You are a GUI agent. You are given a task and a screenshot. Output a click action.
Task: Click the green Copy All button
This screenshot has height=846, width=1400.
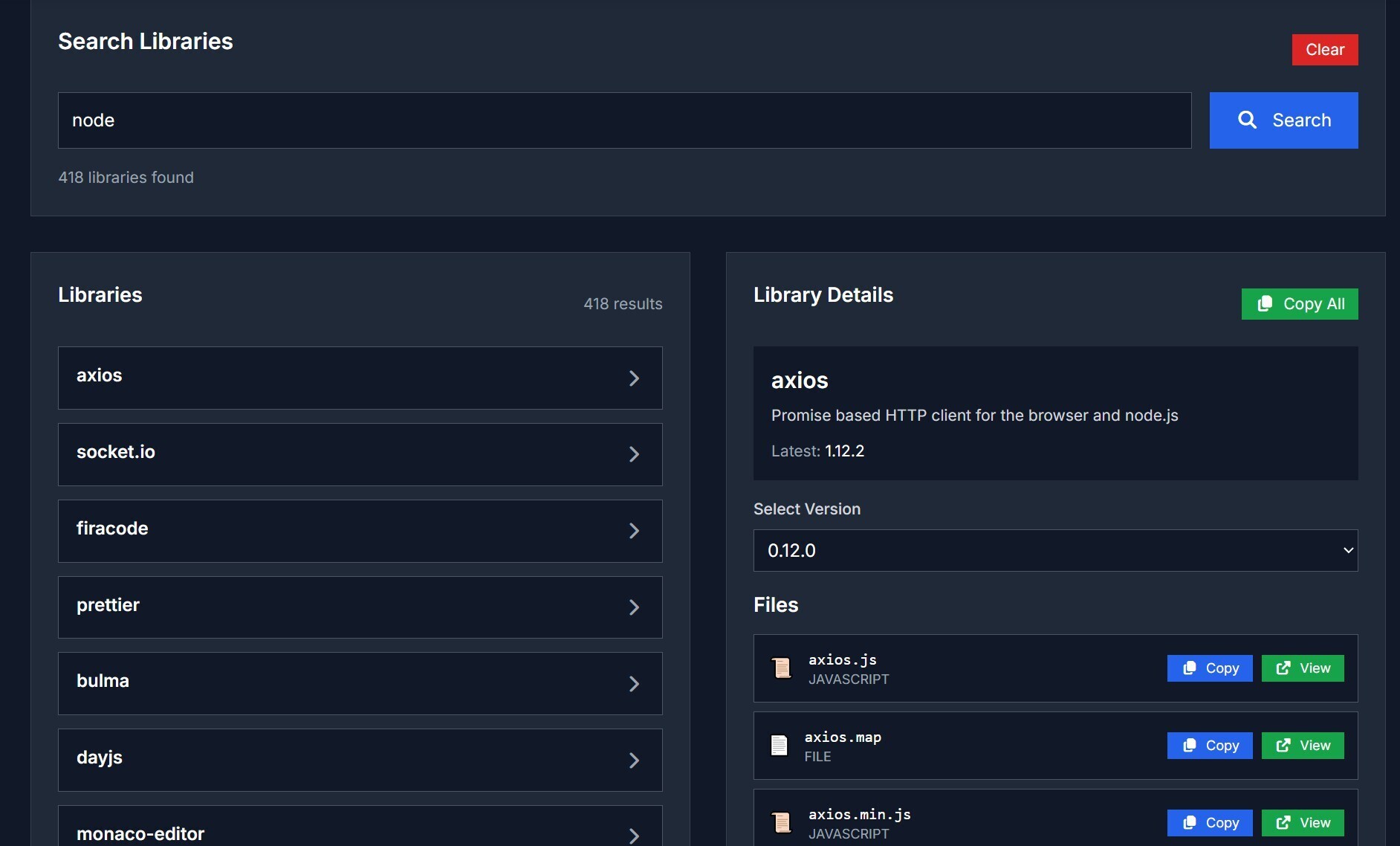click(x=1299, y=304)
